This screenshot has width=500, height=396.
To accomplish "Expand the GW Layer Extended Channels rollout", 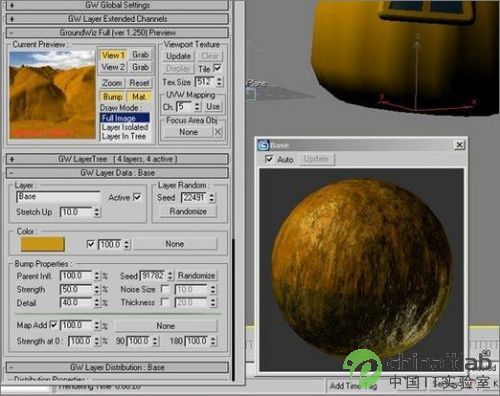I will coord(117,19).
